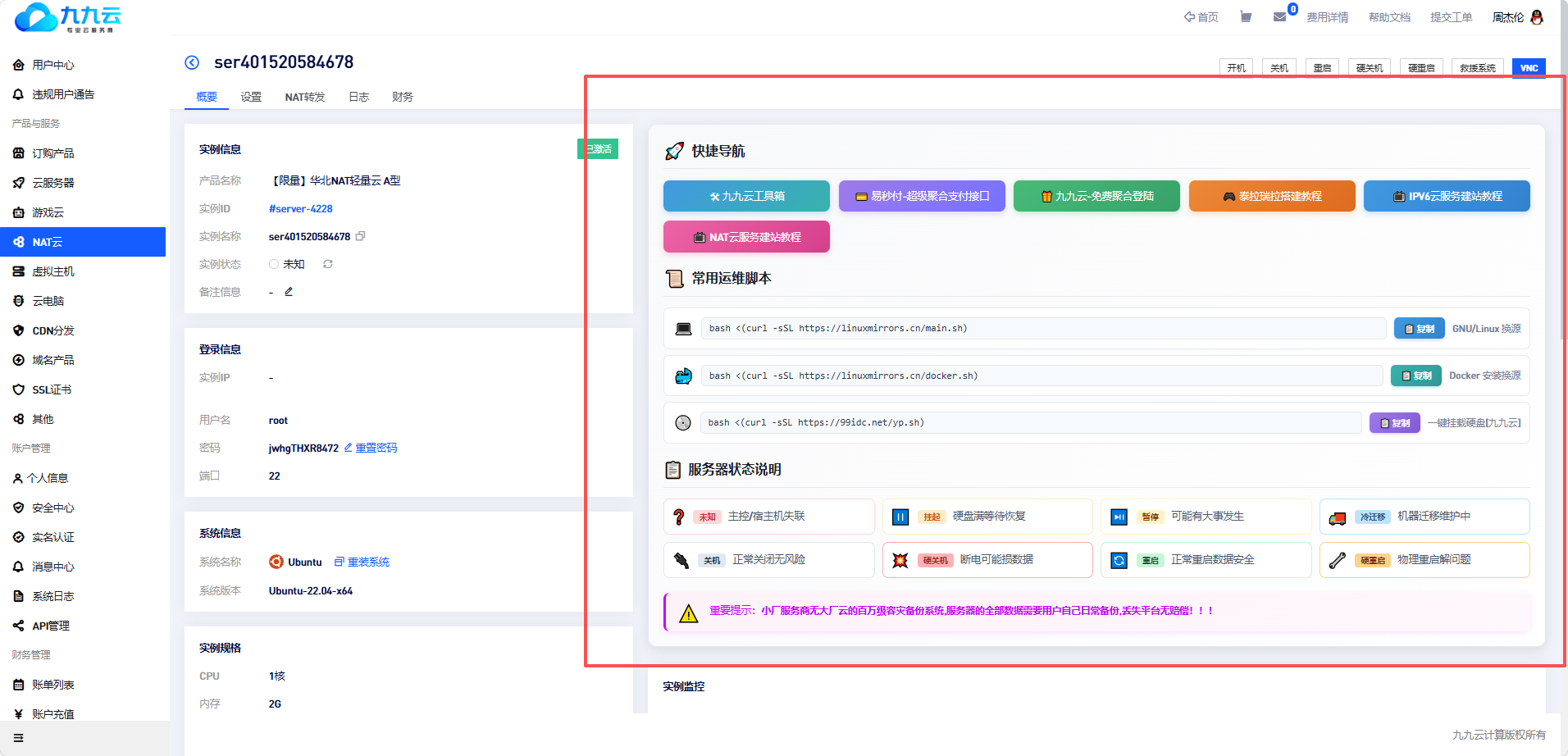Click the 关机 shutdown button

tap(1279, 67)
